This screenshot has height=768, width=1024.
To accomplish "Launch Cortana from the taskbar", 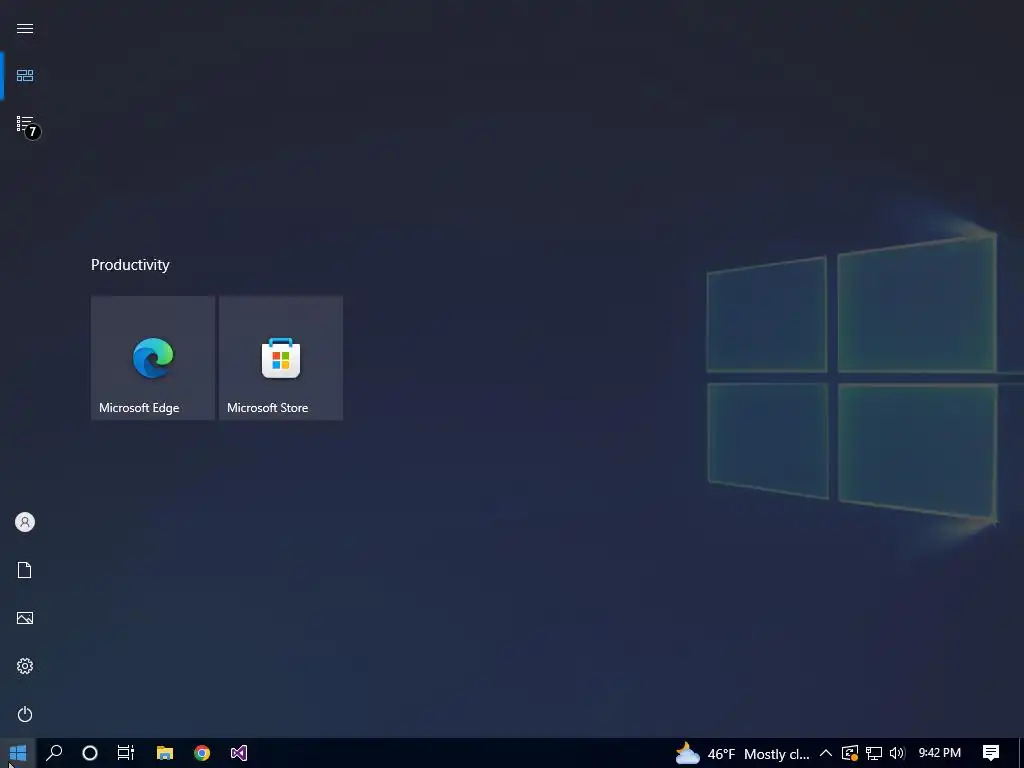I will click(90, 753).
